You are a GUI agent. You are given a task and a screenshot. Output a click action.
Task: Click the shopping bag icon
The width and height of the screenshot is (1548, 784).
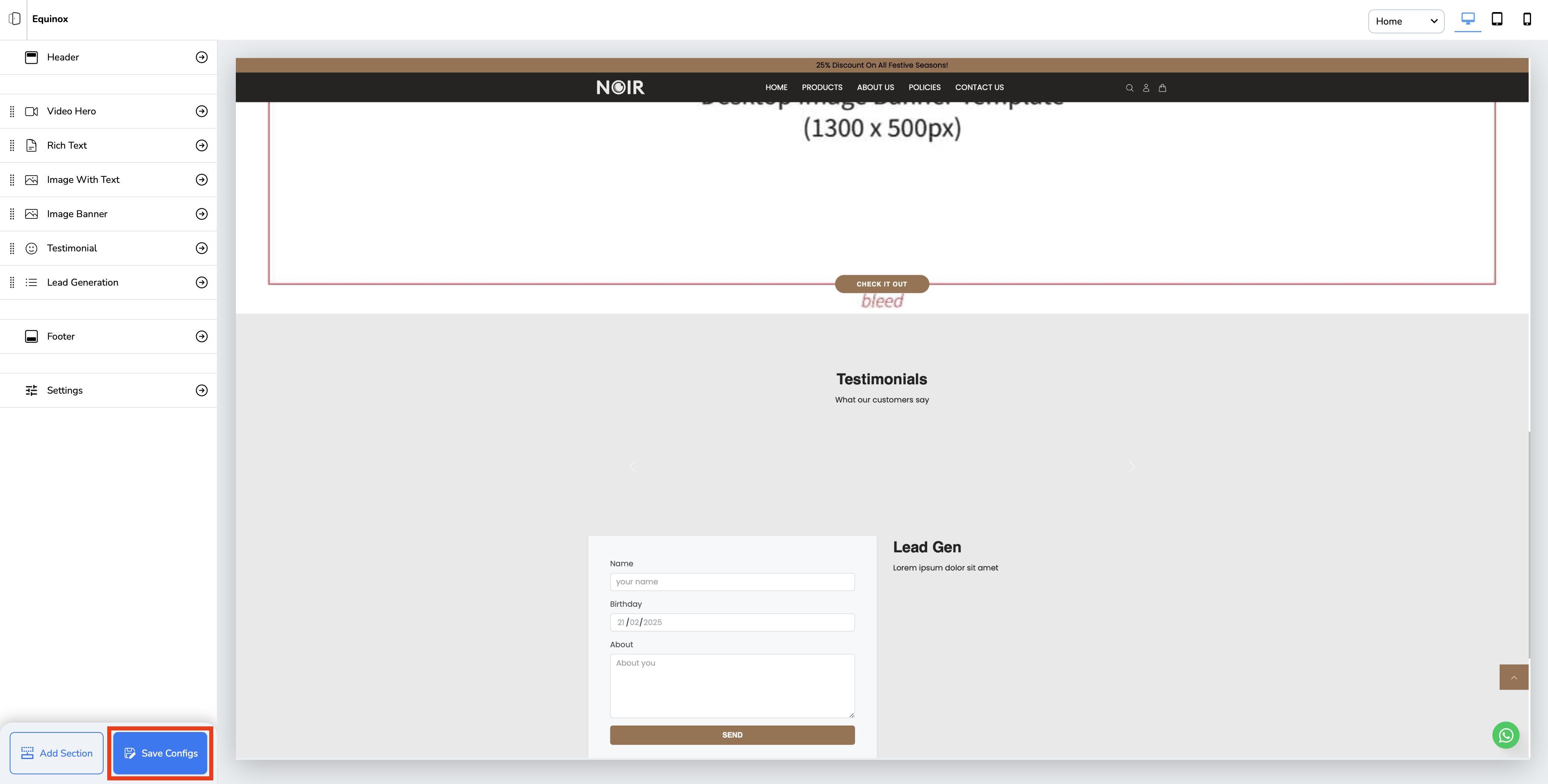1162,88
